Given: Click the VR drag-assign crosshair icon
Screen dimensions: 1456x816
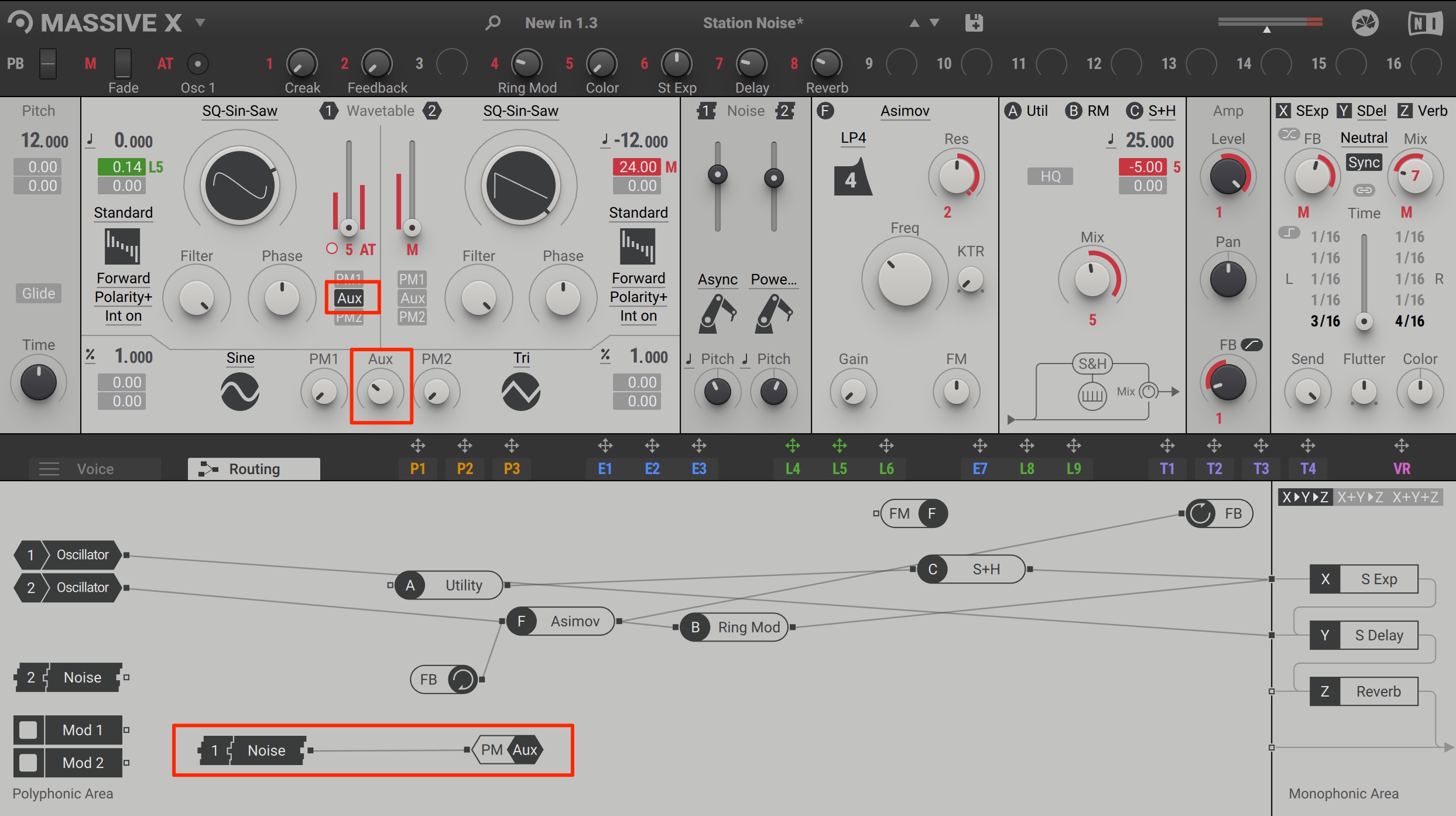Looking at the screenshot, I should (x=1402, y=446).
